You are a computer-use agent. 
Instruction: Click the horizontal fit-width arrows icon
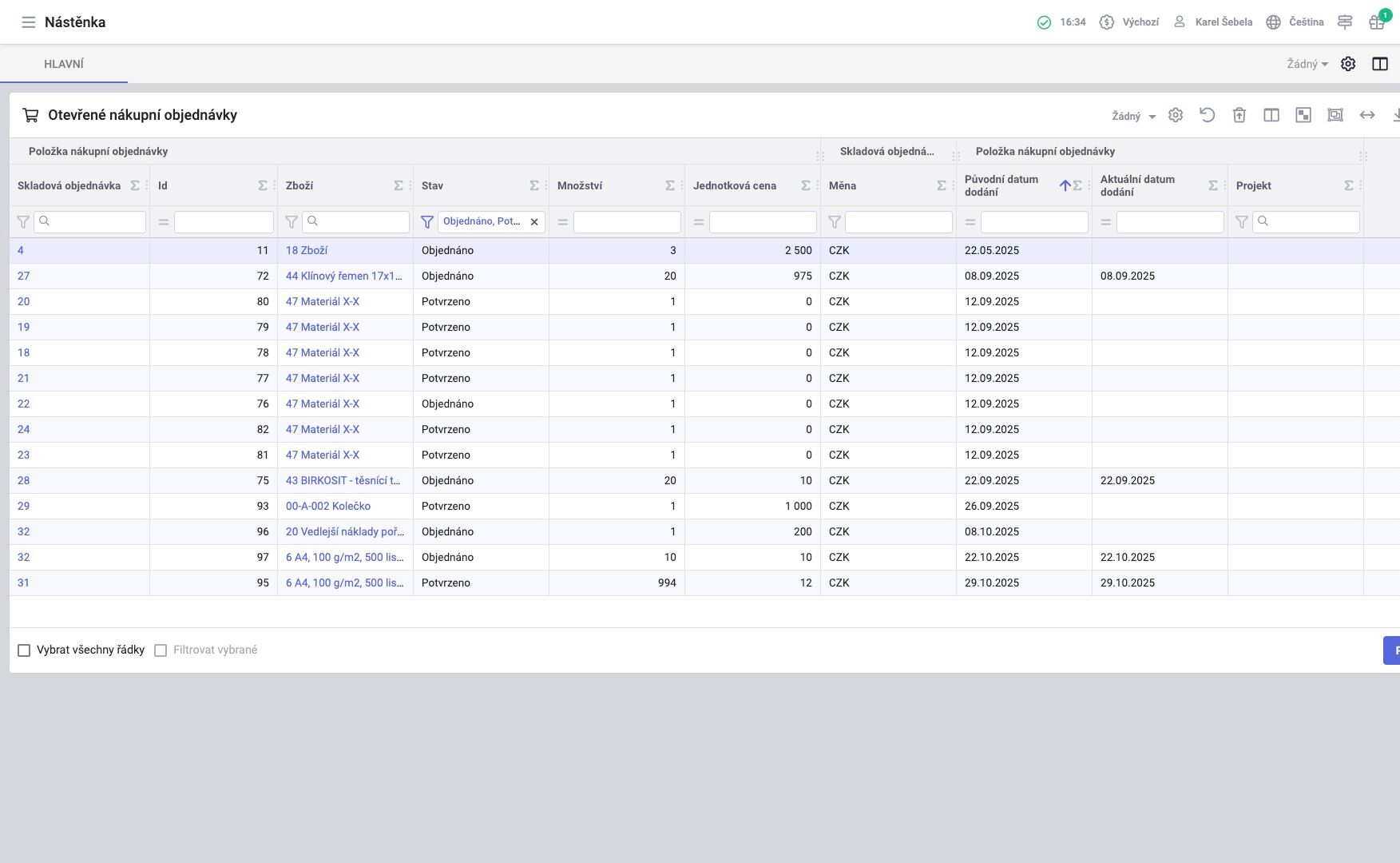coord(1366,115)
